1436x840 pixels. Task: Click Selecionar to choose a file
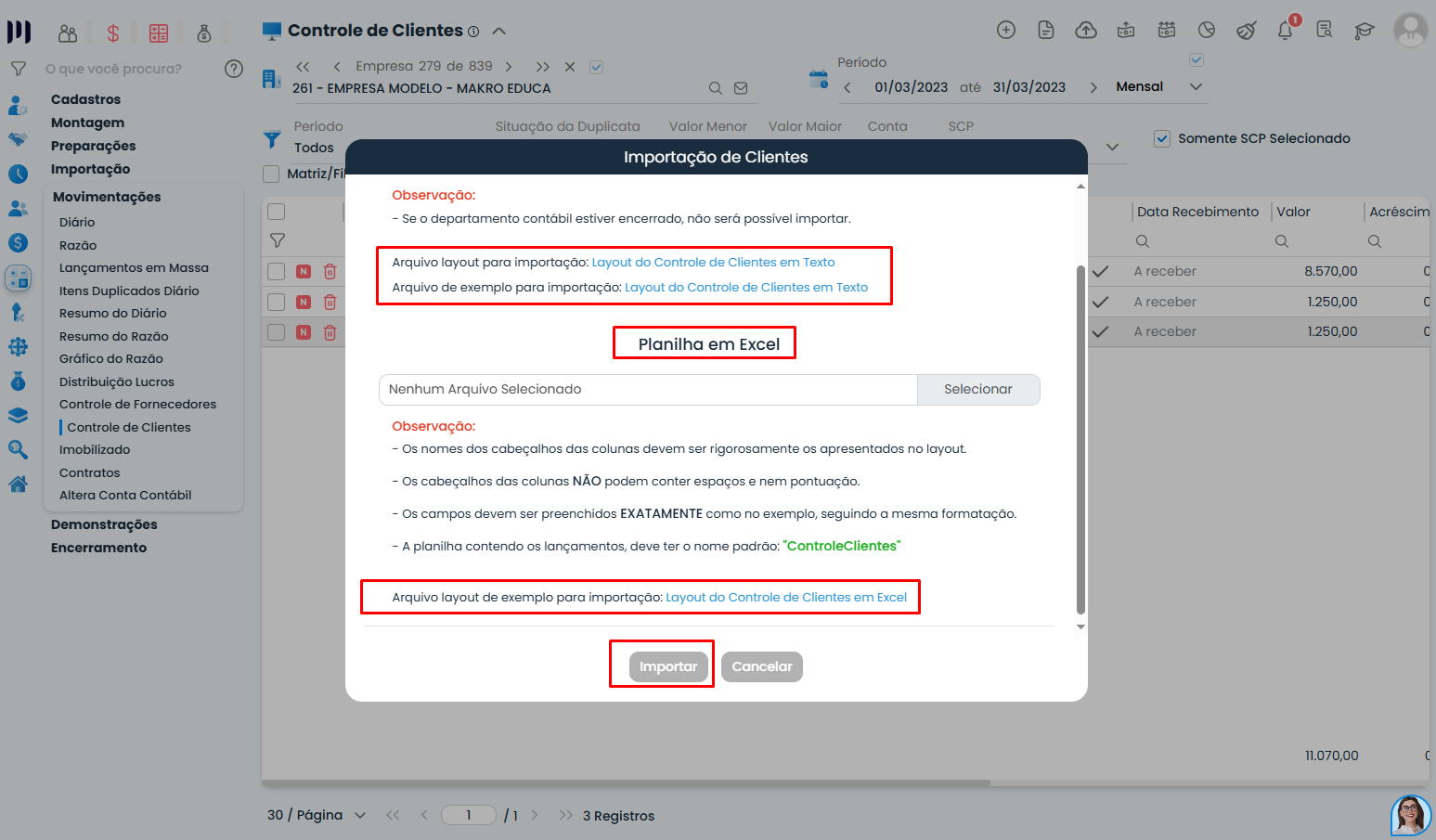(978, 390)
